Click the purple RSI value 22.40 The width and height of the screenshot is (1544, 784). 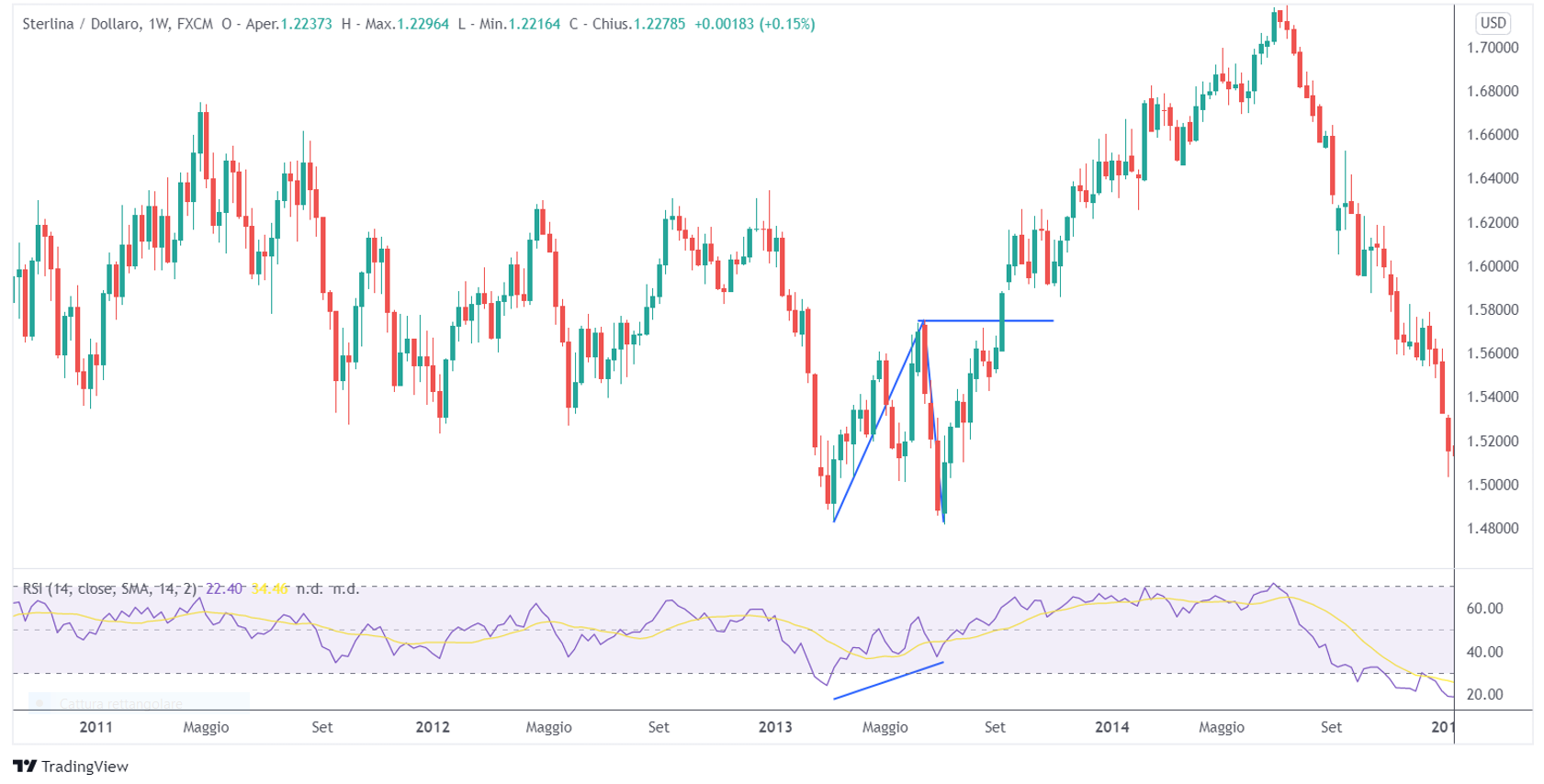pyautogui.click(x=223, y=588)
